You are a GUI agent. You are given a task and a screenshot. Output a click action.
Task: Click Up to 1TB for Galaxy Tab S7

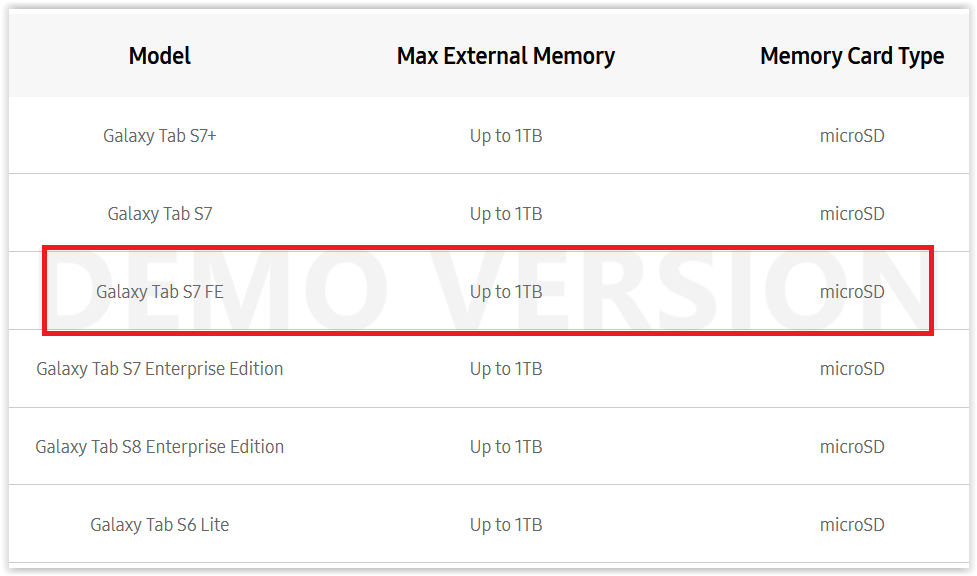(506, 214)
